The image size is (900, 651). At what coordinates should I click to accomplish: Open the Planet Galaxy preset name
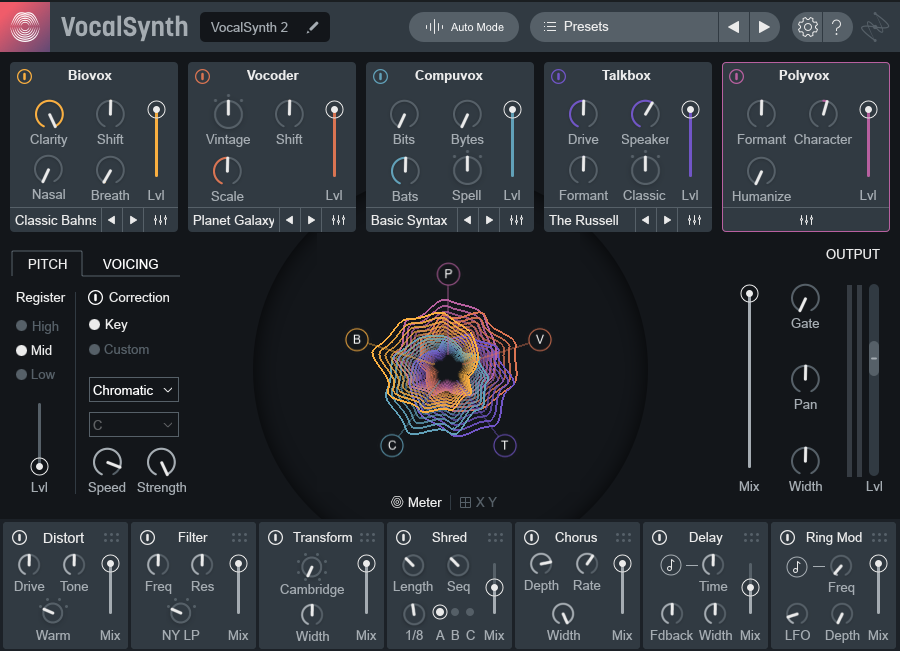click(234, 220)
